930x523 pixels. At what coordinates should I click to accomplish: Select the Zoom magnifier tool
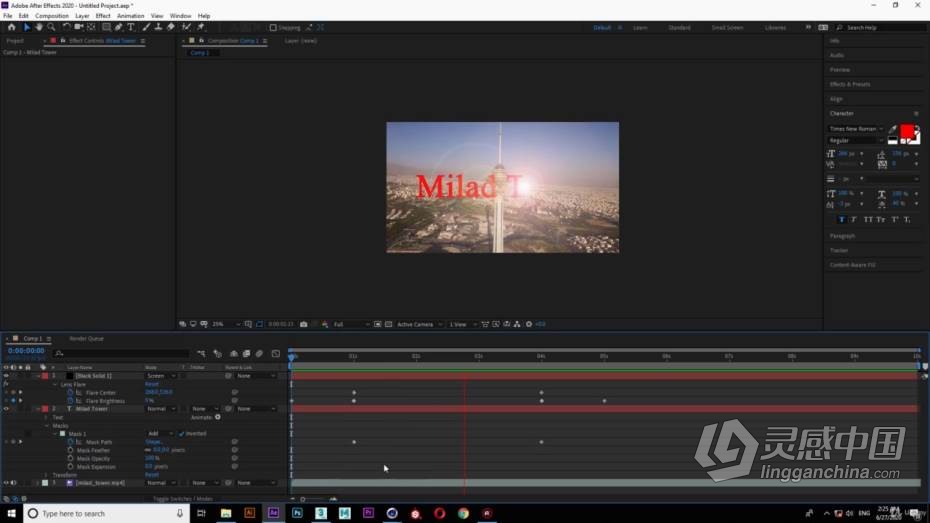[51, 27]
